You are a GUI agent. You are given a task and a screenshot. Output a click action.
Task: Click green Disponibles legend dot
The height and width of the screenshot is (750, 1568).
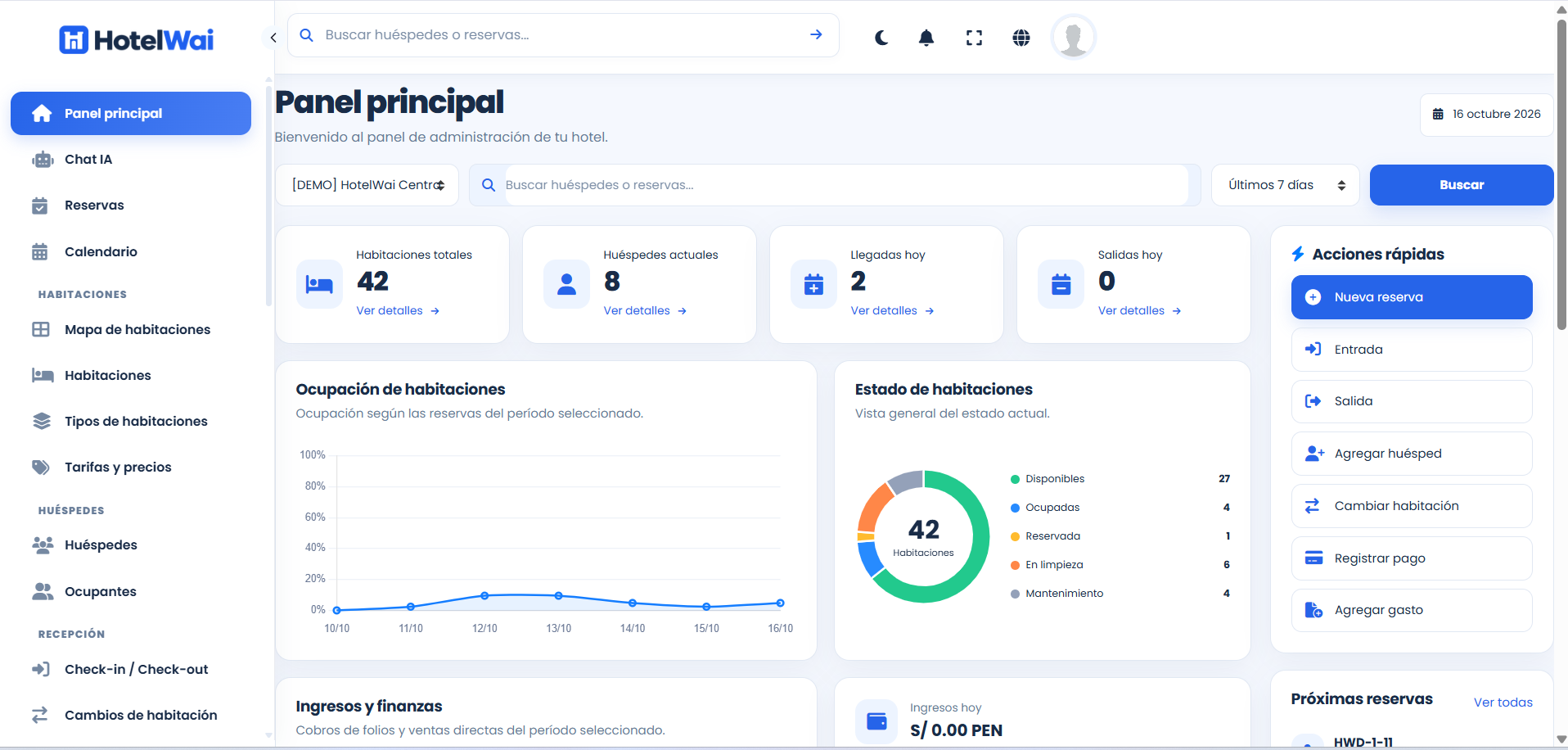pos(1015,479)
